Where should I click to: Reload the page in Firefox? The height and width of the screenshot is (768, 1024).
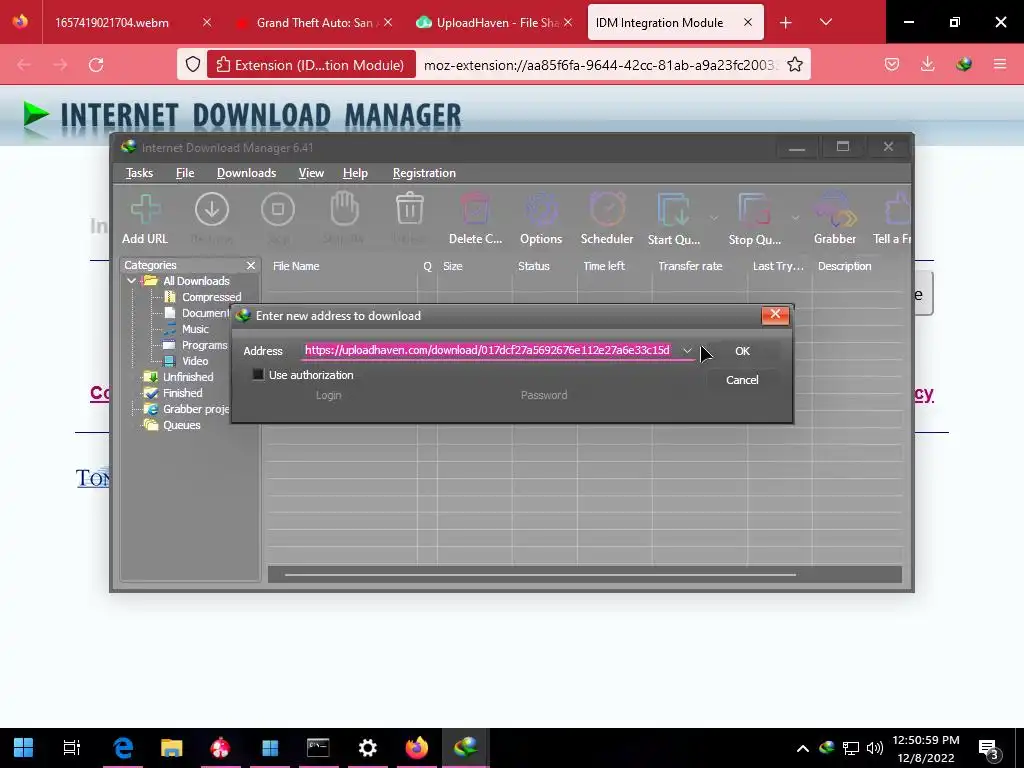tap(96, 65)
